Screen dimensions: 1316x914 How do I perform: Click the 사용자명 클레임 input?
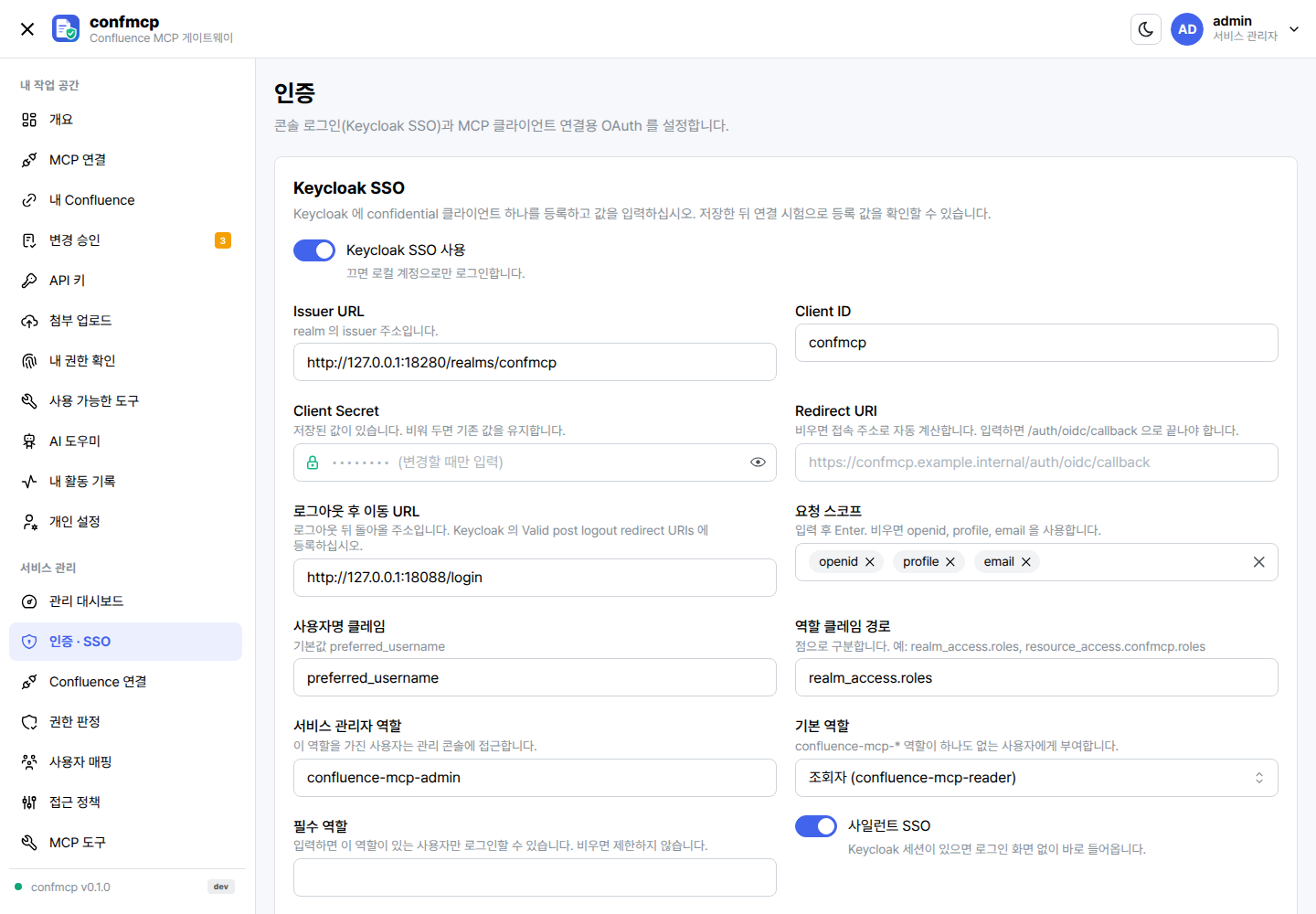pyautogui.click(x=535, y=678)
